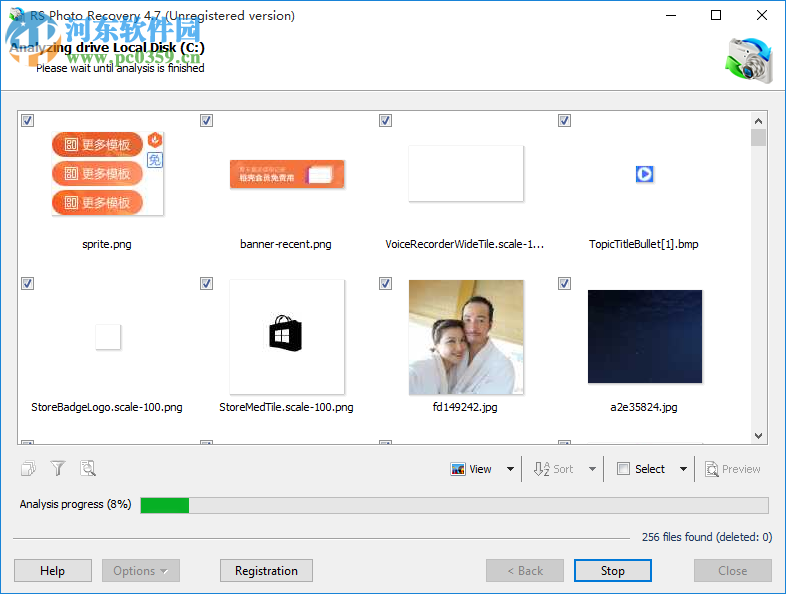Toggle the banner-recent.png checkbox
The image size is (786, 594).
tap(207, 120)
